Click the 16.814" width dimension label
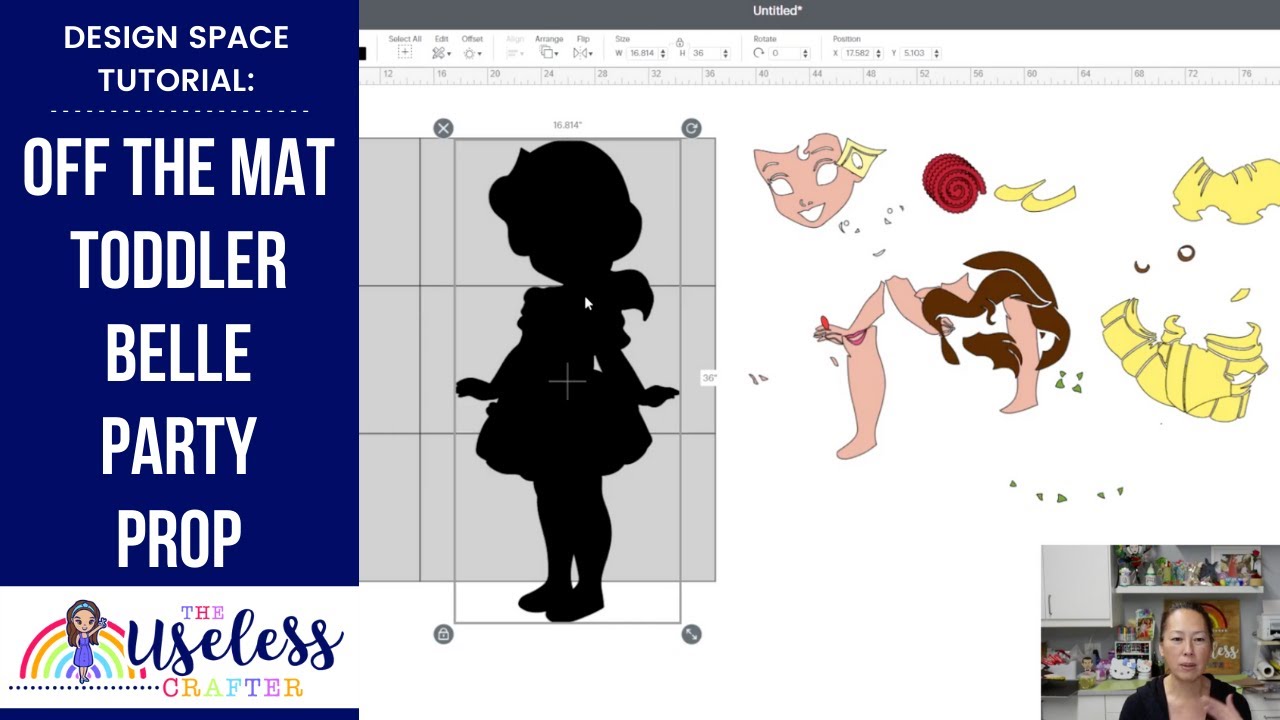This screenshot has width=1280, height=720. [567, 126]
